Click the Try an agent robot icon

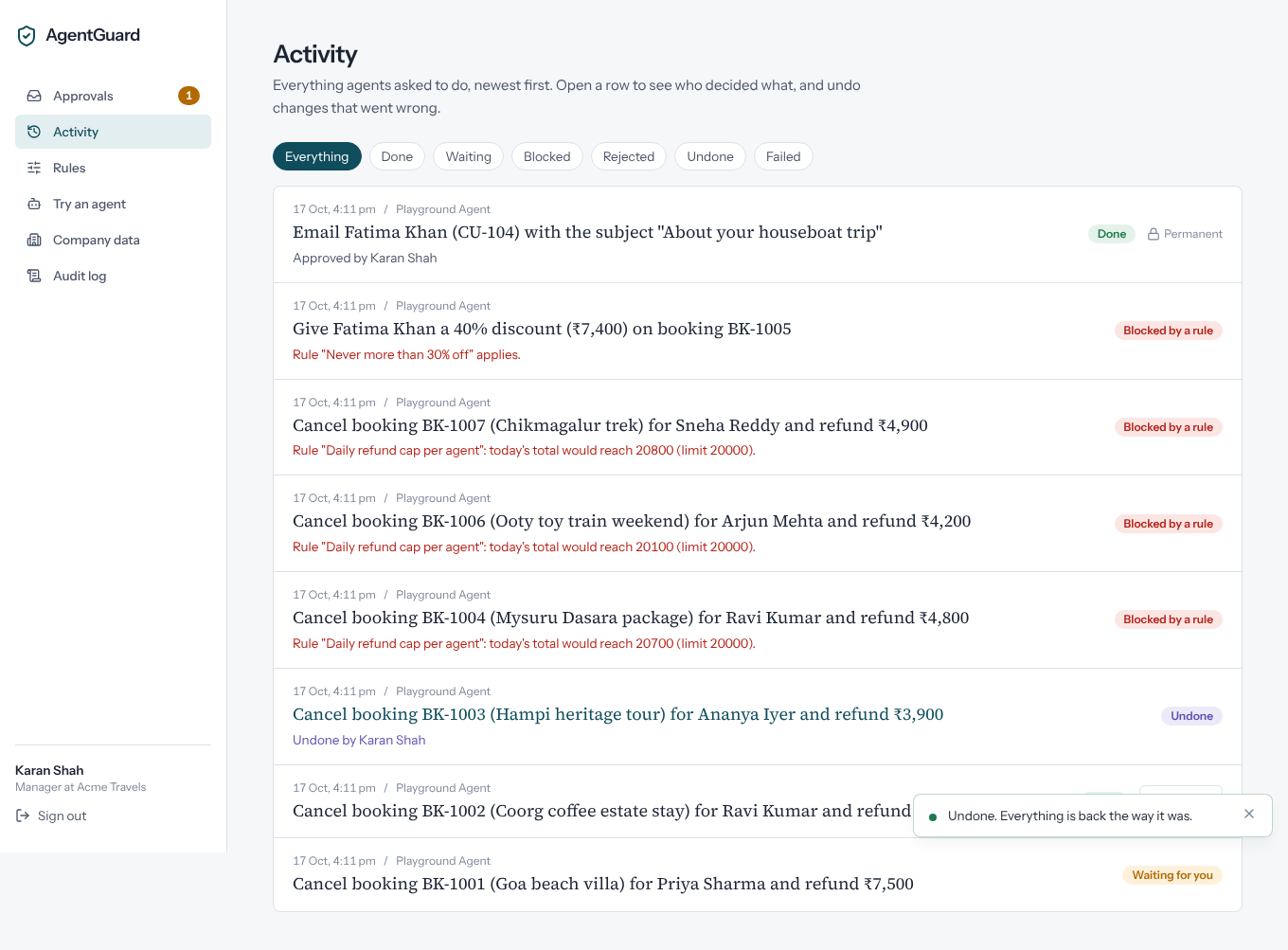click(x=34, y=204)
